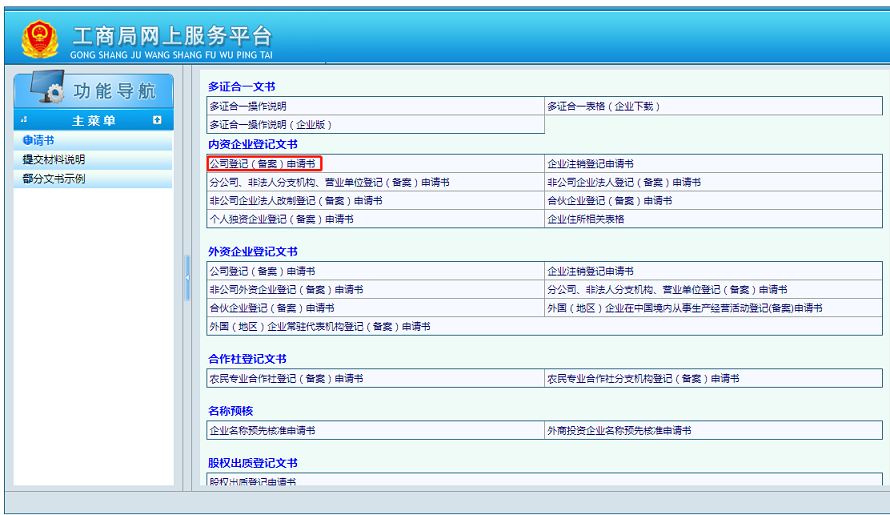Open 非公司企业法人登记（备案）申请书
Screen dimensions: 890x515
point(624,182)
